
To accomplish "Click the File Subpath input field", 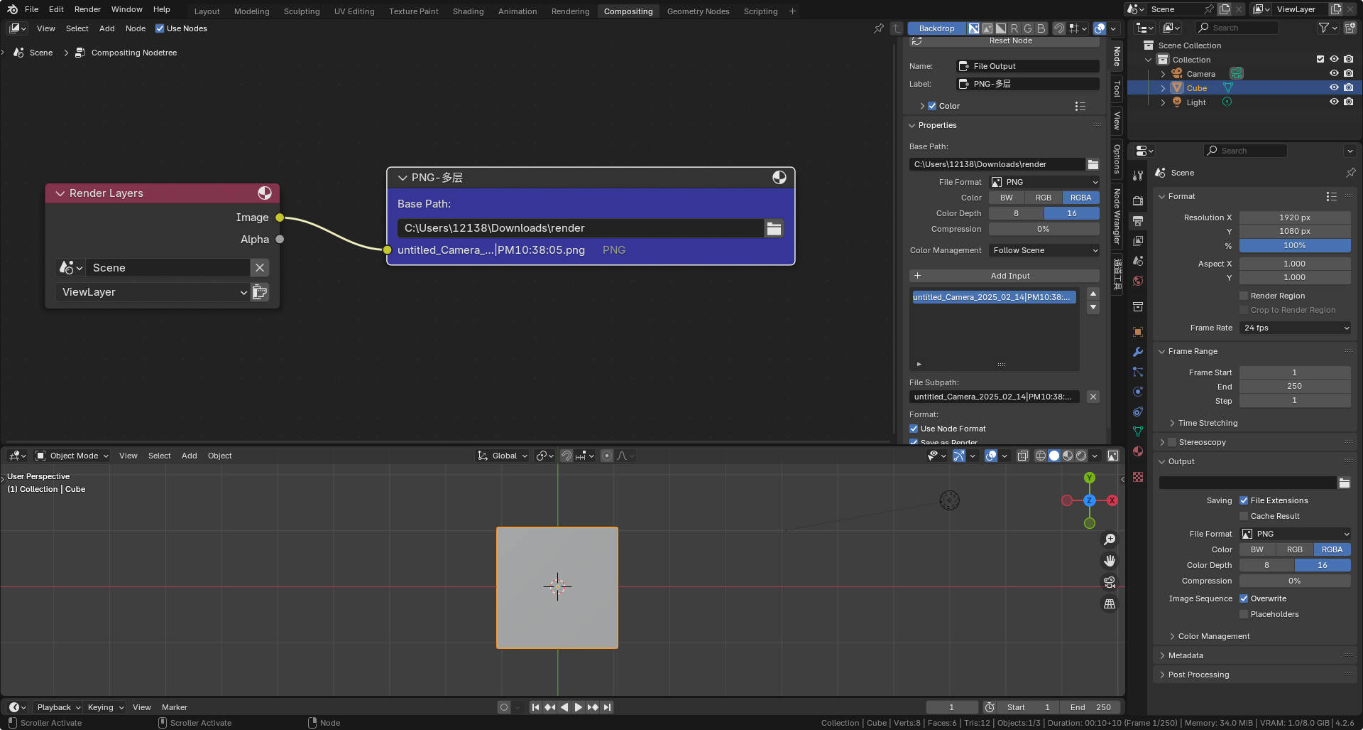I will (996, 397).
